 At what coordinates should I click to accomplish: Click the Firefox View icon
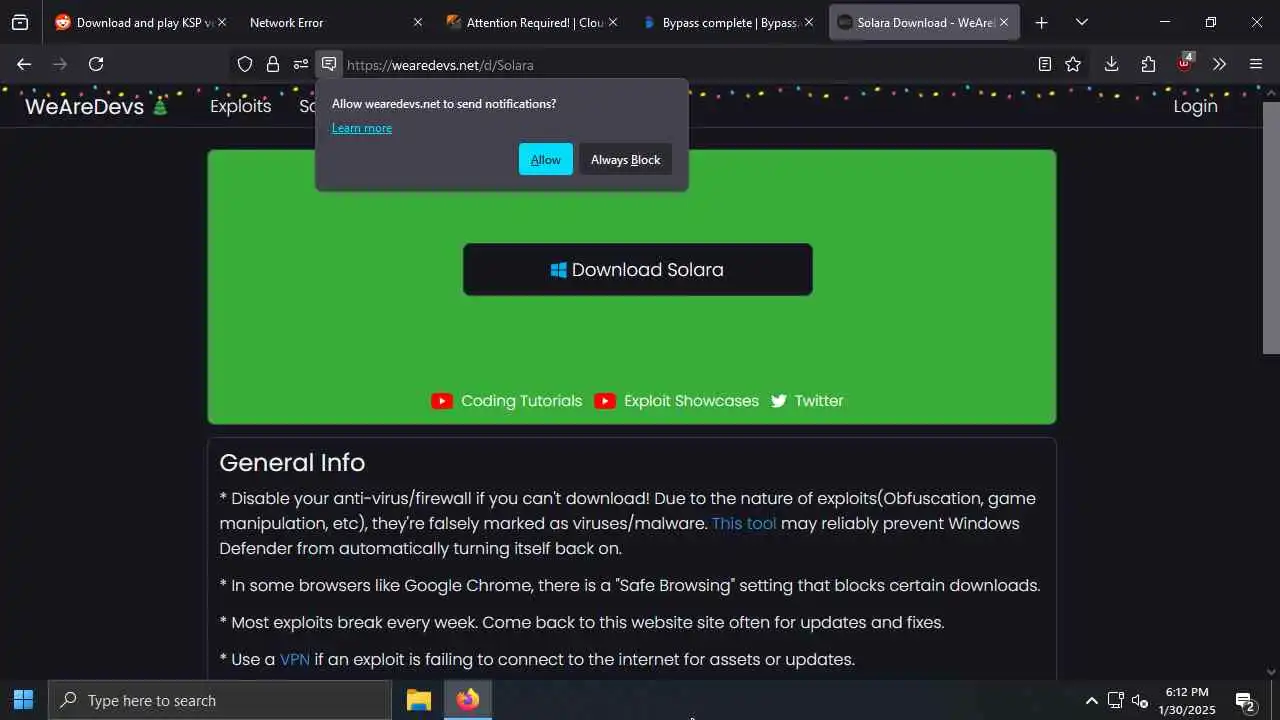point(20,22)
